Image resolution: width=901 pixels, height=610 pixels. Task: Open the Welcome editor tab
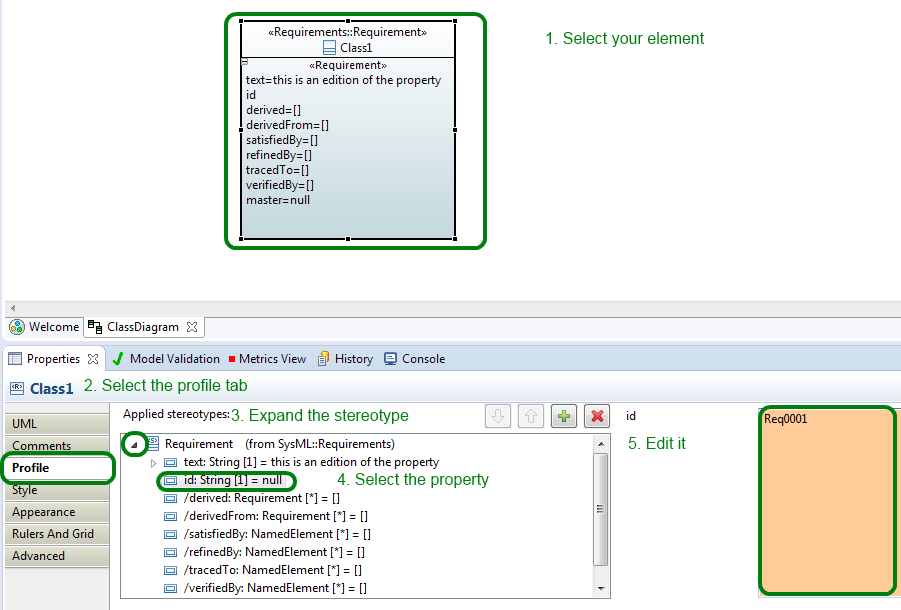coord(45,327)
